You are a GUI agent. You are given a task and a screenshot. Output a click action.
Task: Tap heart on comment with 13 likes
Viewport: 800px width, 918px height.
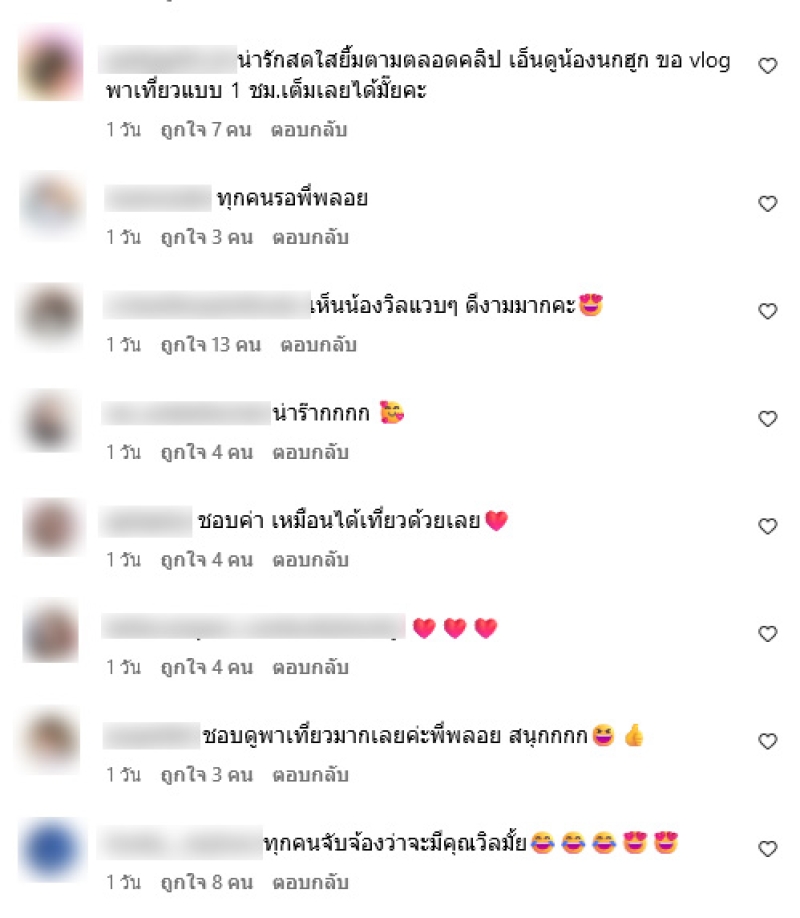pyautogui.click(x=767, y=311)
